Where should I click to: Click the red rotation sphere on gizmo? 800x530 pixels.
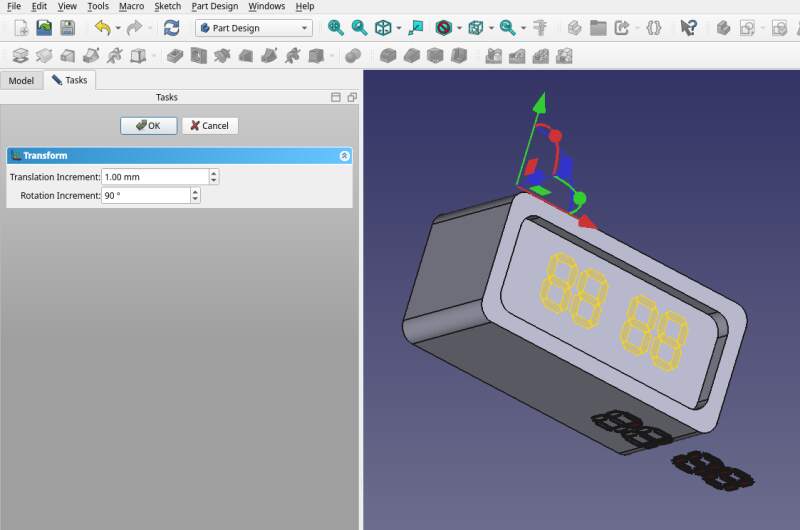coord(555,136)
